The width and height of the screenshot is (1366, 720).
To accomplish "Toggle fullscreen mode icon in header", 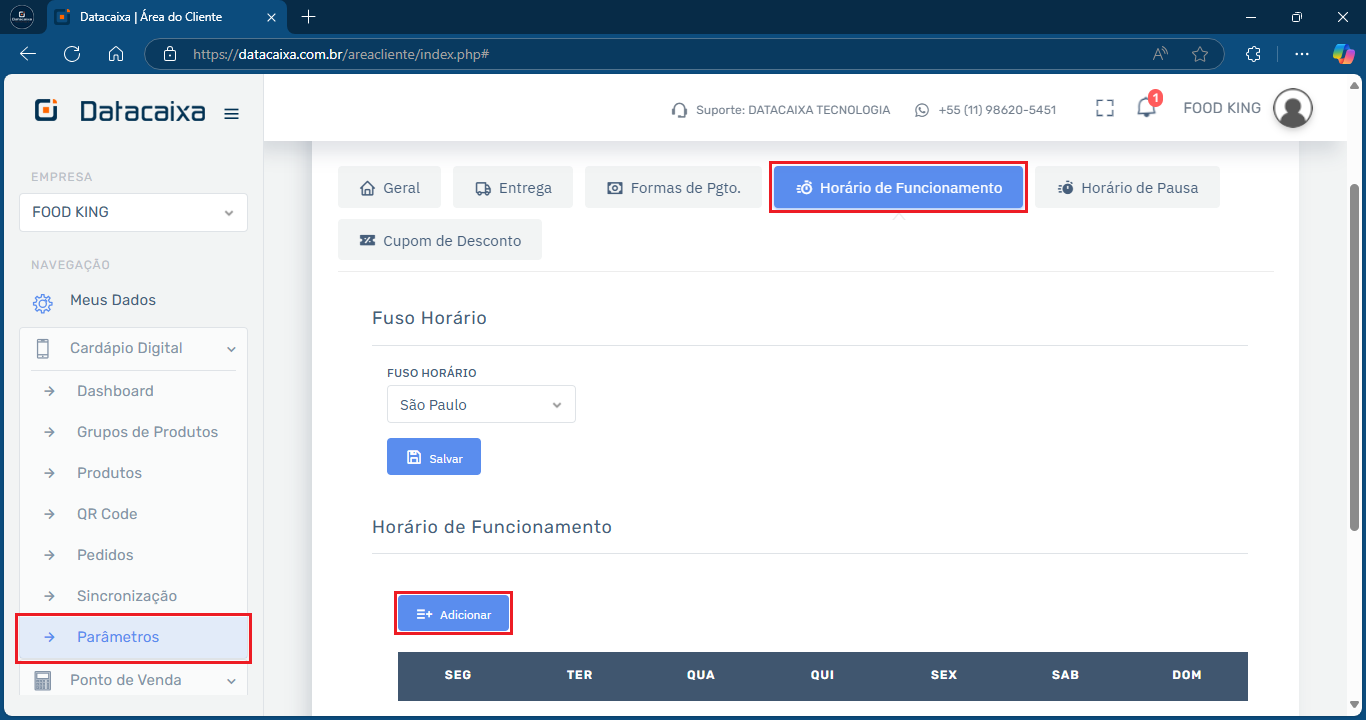I will [x=1104, y=109].
